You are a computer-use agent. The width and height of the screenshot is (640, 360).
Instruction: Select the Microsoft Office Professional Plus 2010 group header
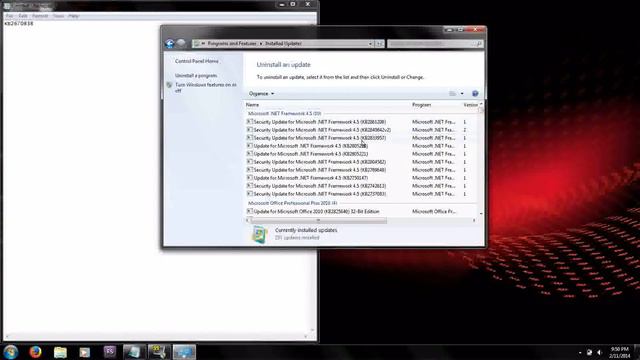[293, 203]
